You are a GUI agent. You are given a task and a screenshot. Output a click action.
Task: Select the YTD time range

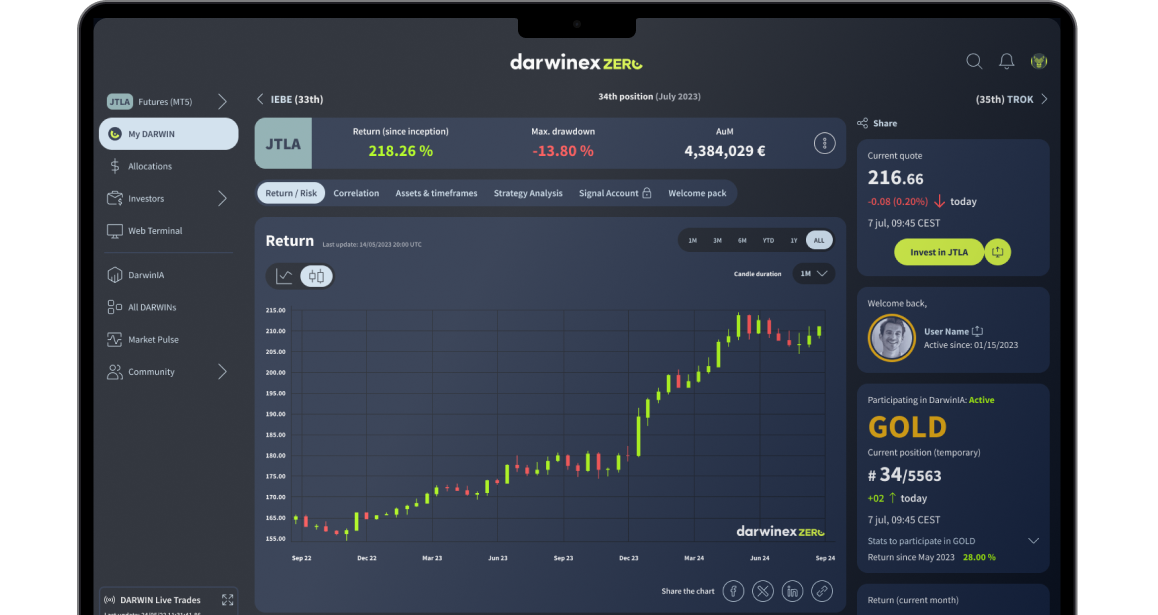(x=768, y=241)
